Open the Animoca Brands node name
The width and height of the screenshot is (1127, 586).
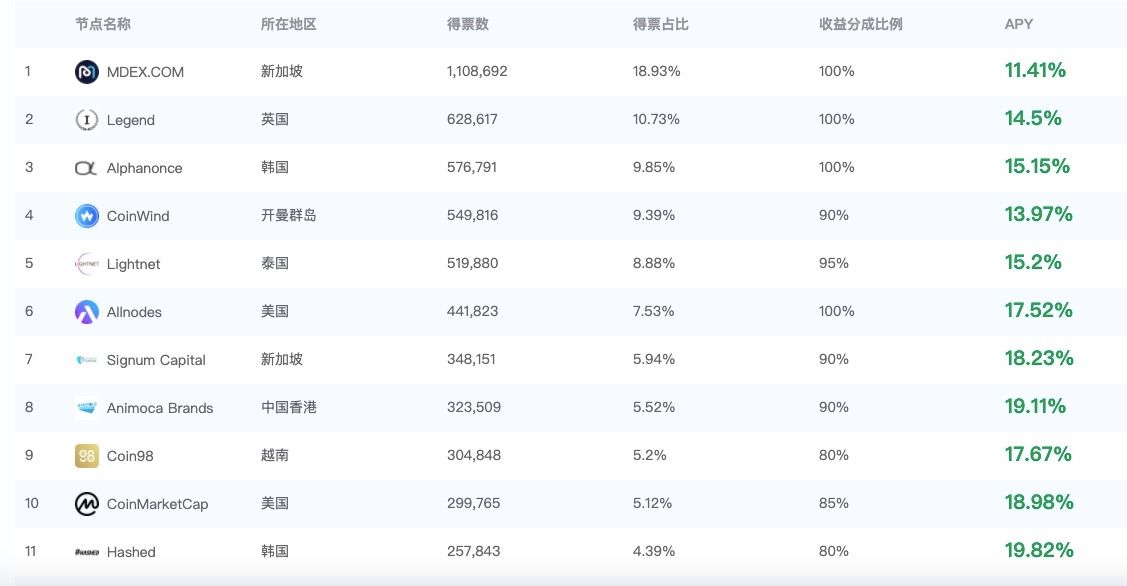pyautogui.click(x=160, y=408)
